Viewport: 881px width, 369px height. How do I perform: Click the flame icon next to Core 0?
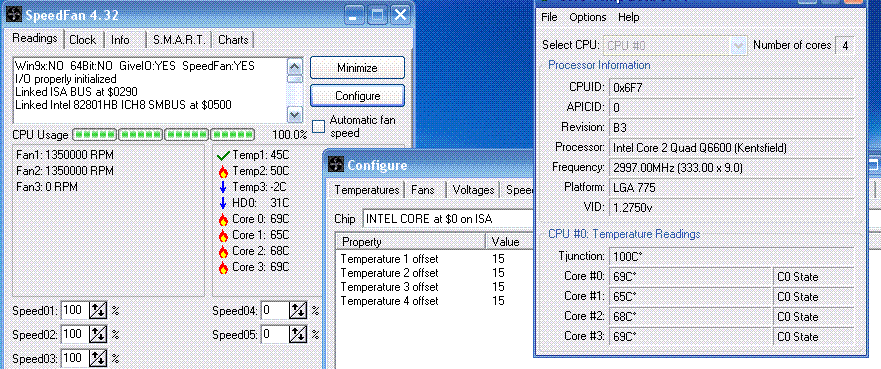coord(223,220)
